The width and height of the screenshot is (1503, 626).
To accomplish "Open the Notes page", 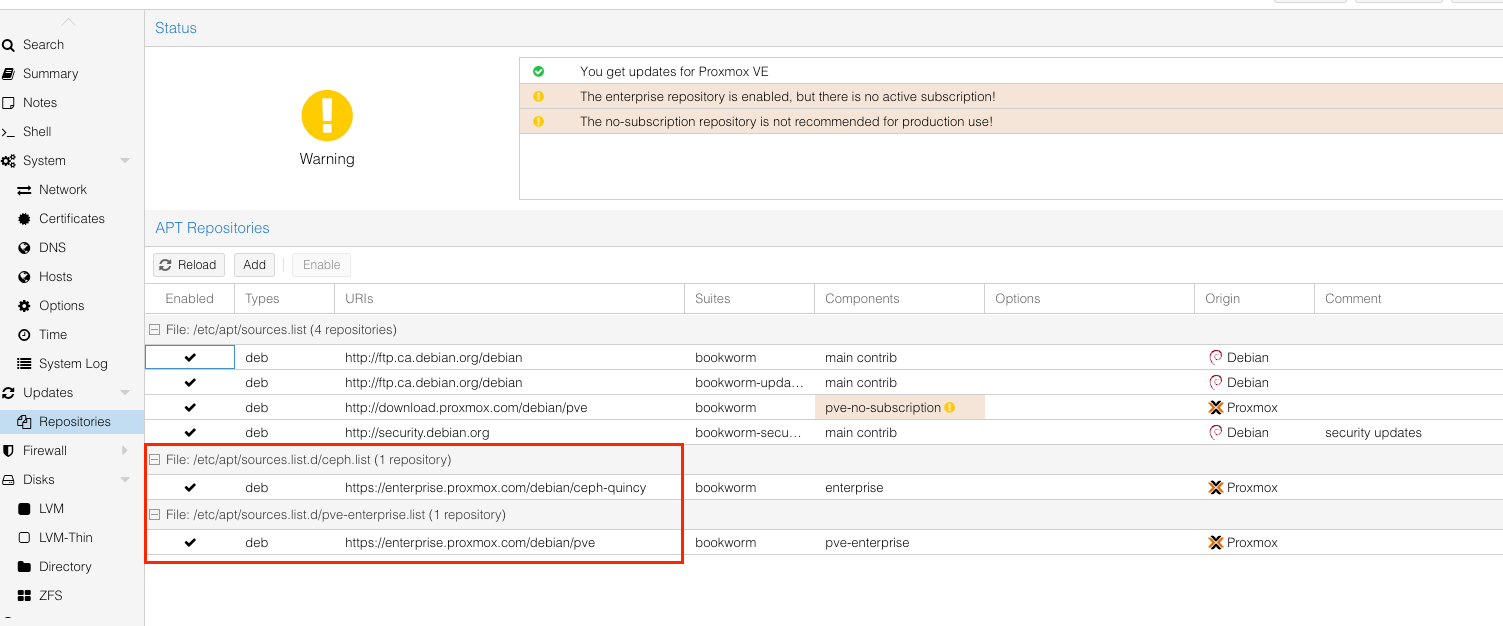I will coord(40,102).
